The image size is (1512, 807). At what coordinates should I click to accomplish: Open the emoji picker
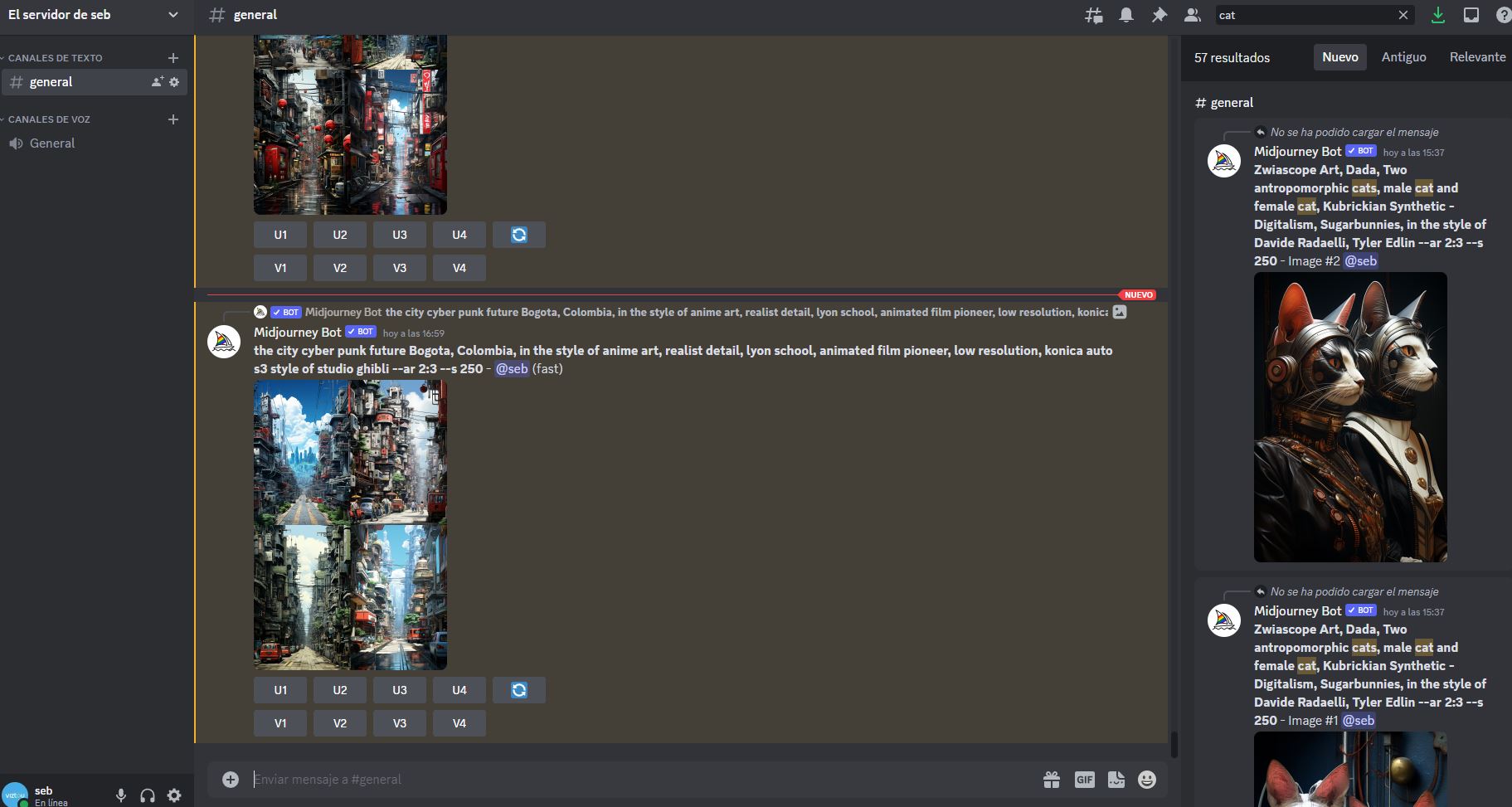[x=1147, y=780]
